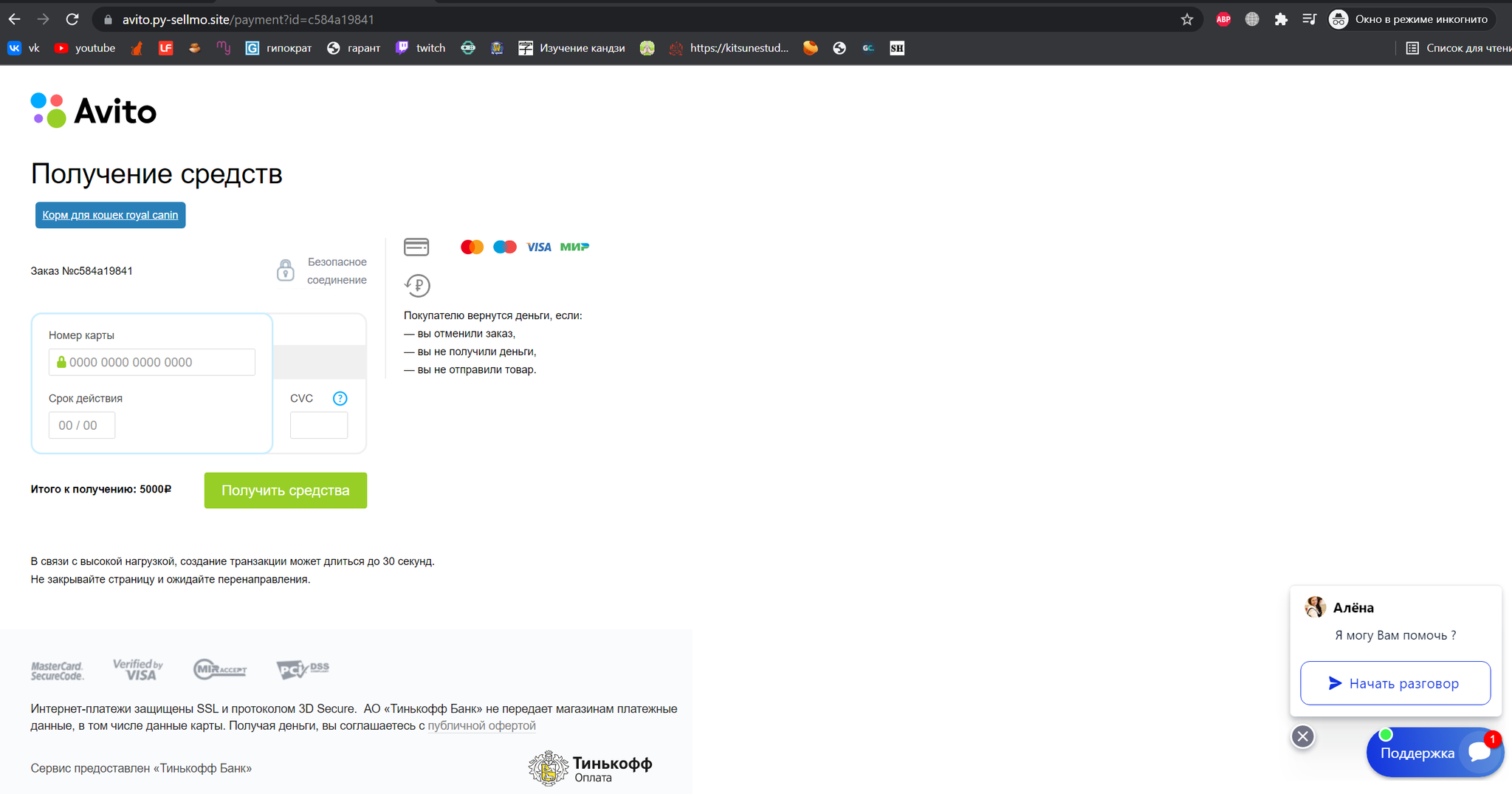Open the kitsunestud bookmark

(729, 48)
